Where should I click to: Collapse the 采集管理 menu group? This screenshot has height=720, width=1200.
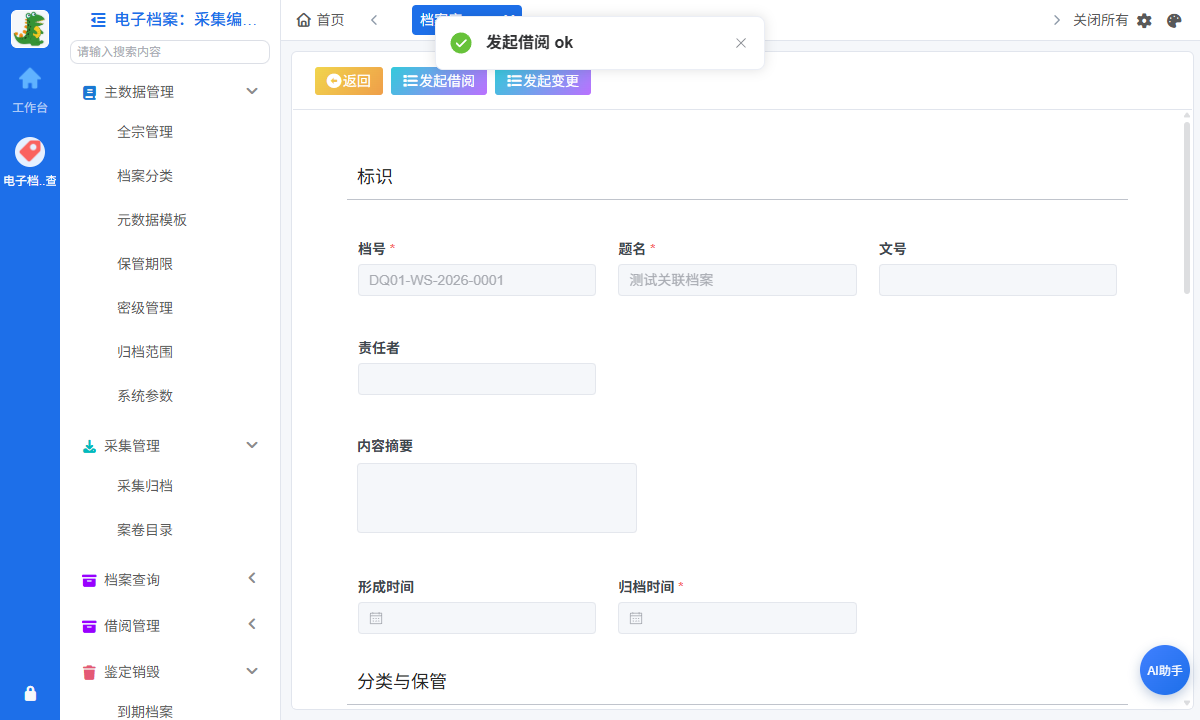252,445
